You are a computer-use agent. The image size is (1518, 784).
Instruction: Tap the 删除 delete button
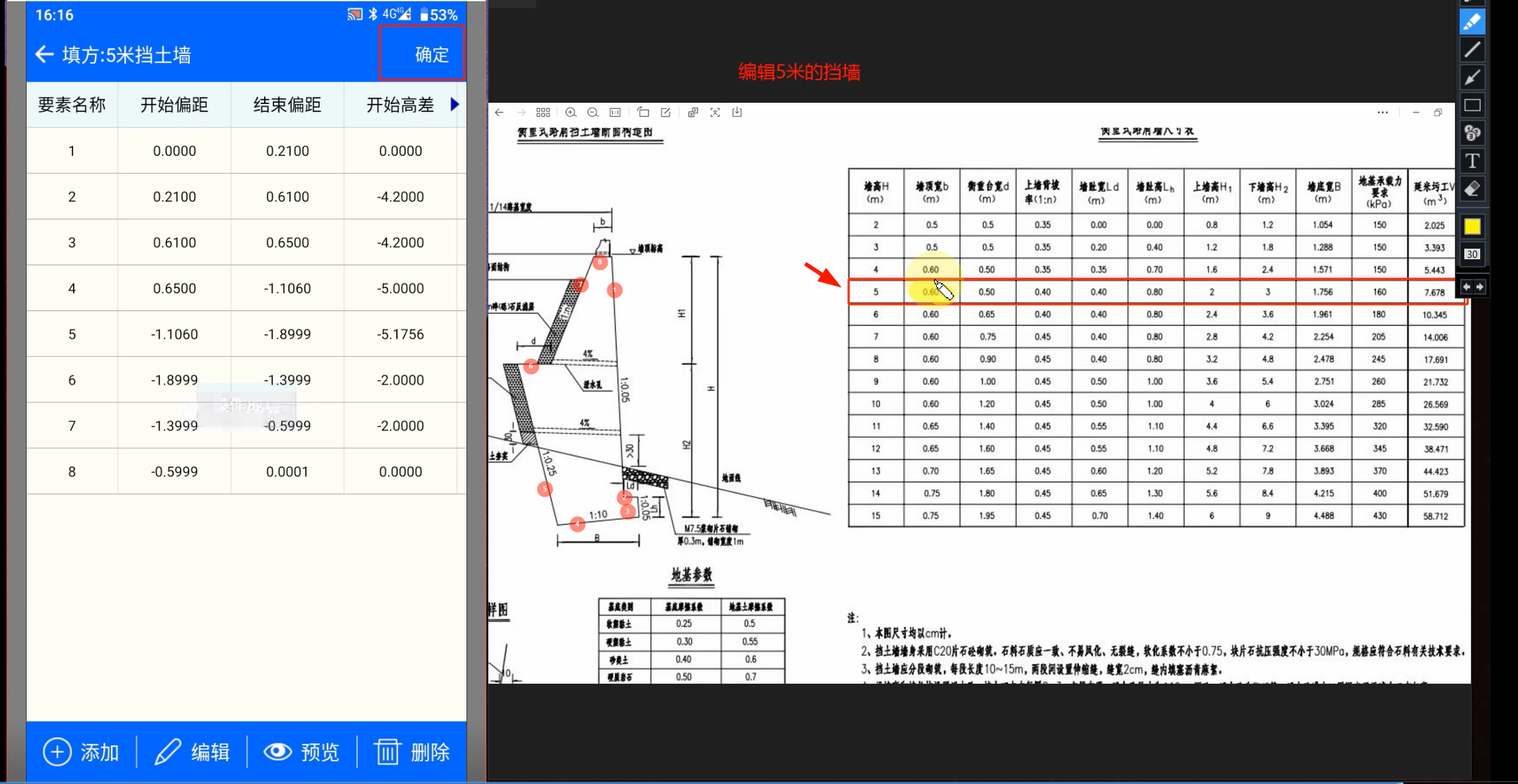[413, 752]
